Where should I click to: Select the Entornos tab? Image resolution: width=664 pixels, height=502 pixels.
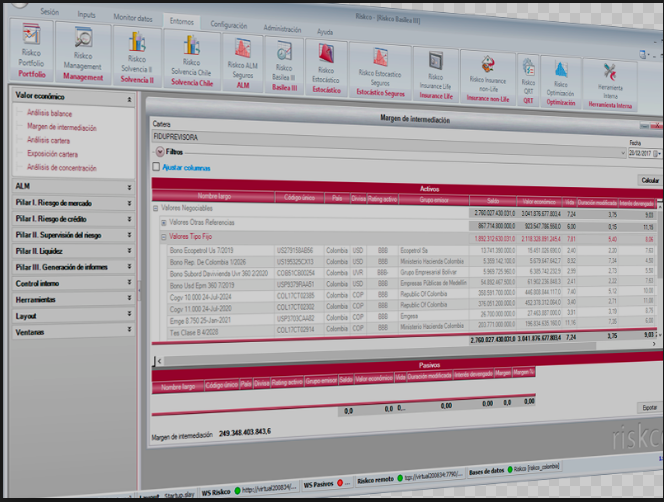pyautogui.click(x=182, y=21)
